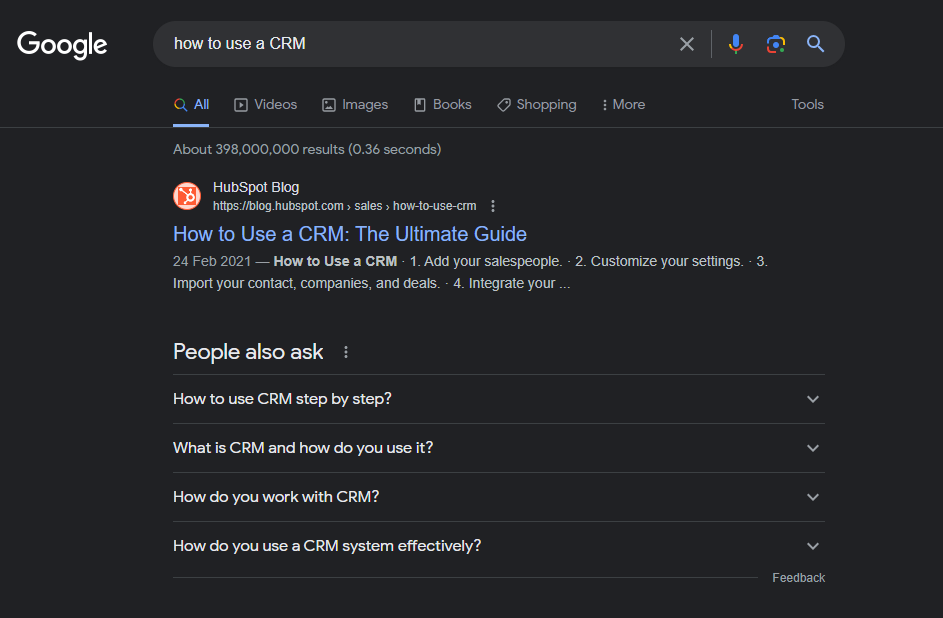Open People also ask options menu
The height and width of the screenshot is (618, 943).
(346, 352)
